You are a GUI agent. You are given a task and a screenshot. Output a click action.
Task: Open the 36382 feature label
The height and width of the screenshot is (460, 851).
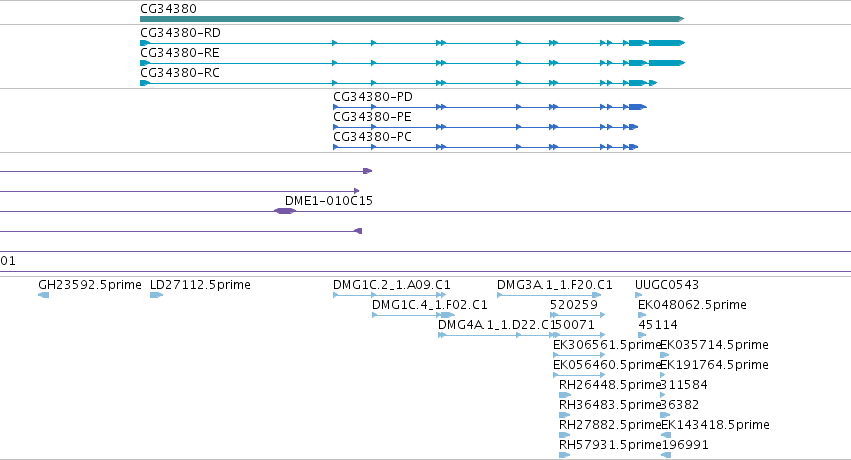(680, 406)
